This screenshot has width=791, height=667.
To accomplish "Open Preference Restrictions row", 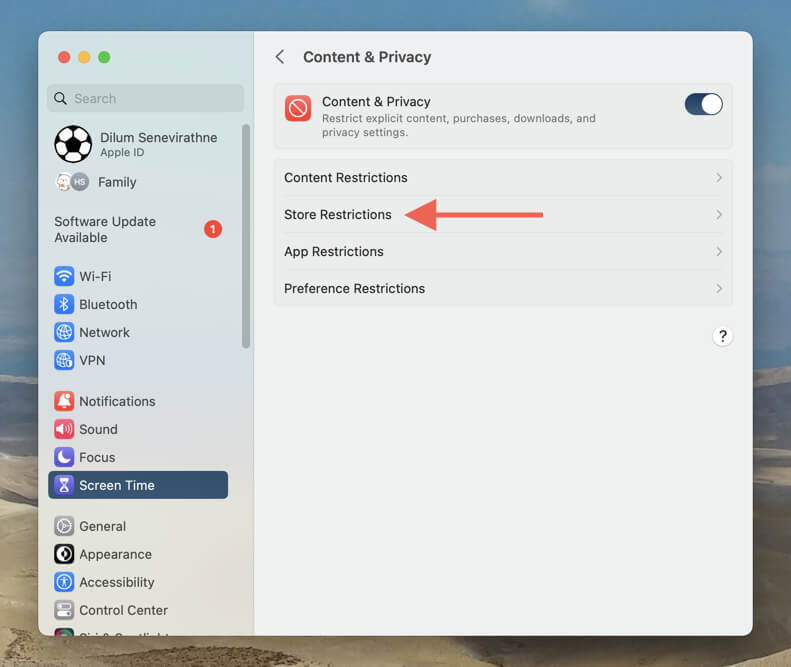I will click(x=503, y=288).
